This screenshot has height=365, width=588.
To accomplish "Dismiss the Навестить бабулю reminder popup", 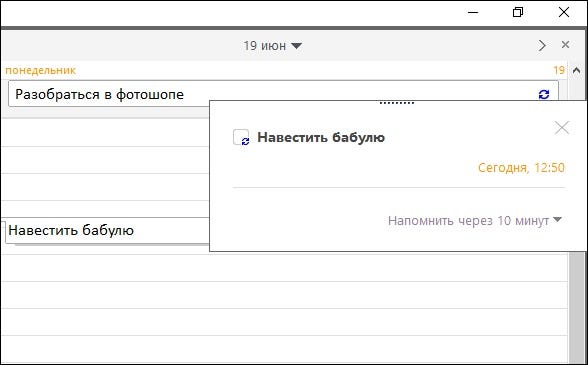I will click(x=562, y=128).
